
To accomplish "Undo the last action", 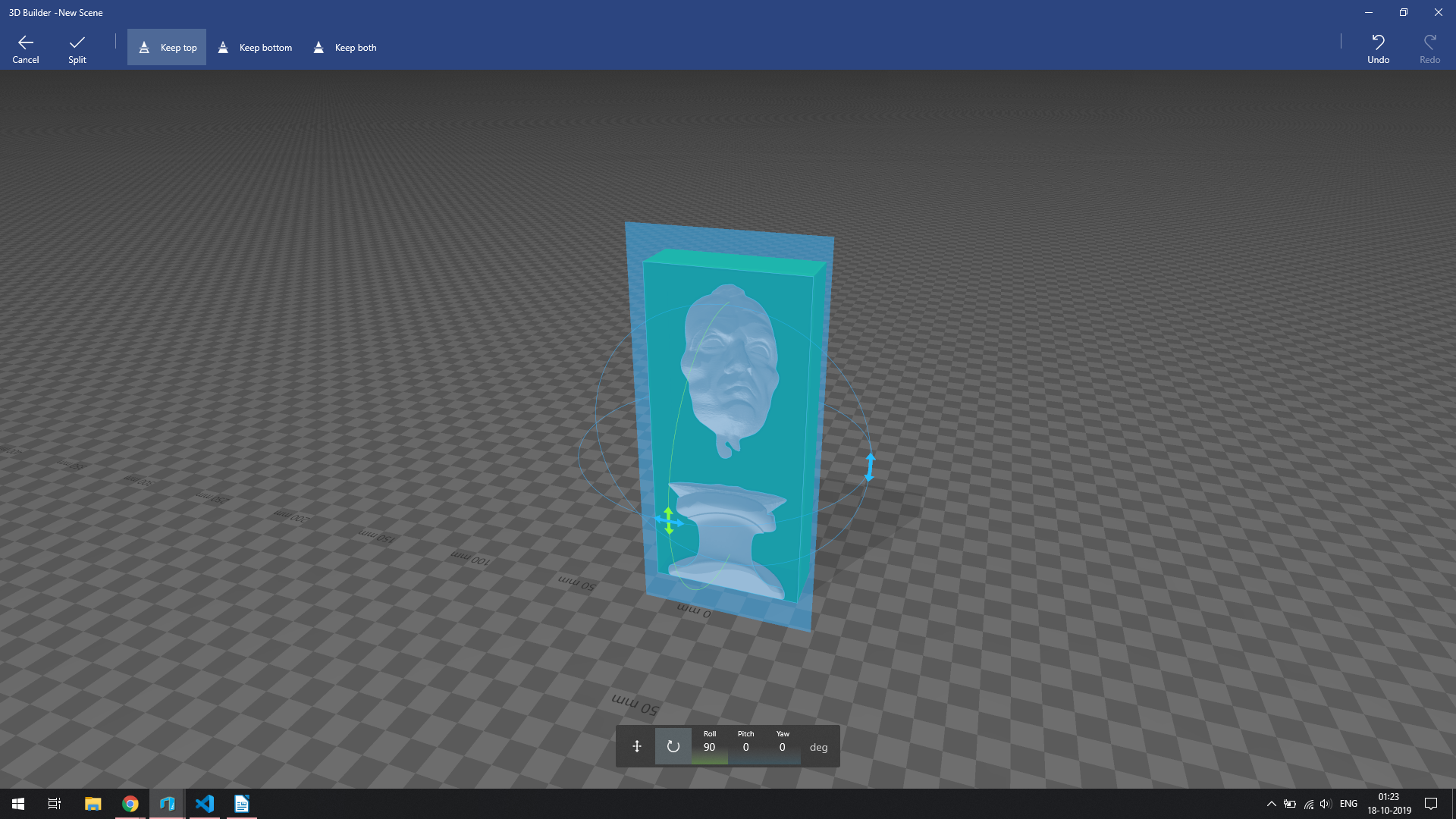I will [x=1378, y=49].
